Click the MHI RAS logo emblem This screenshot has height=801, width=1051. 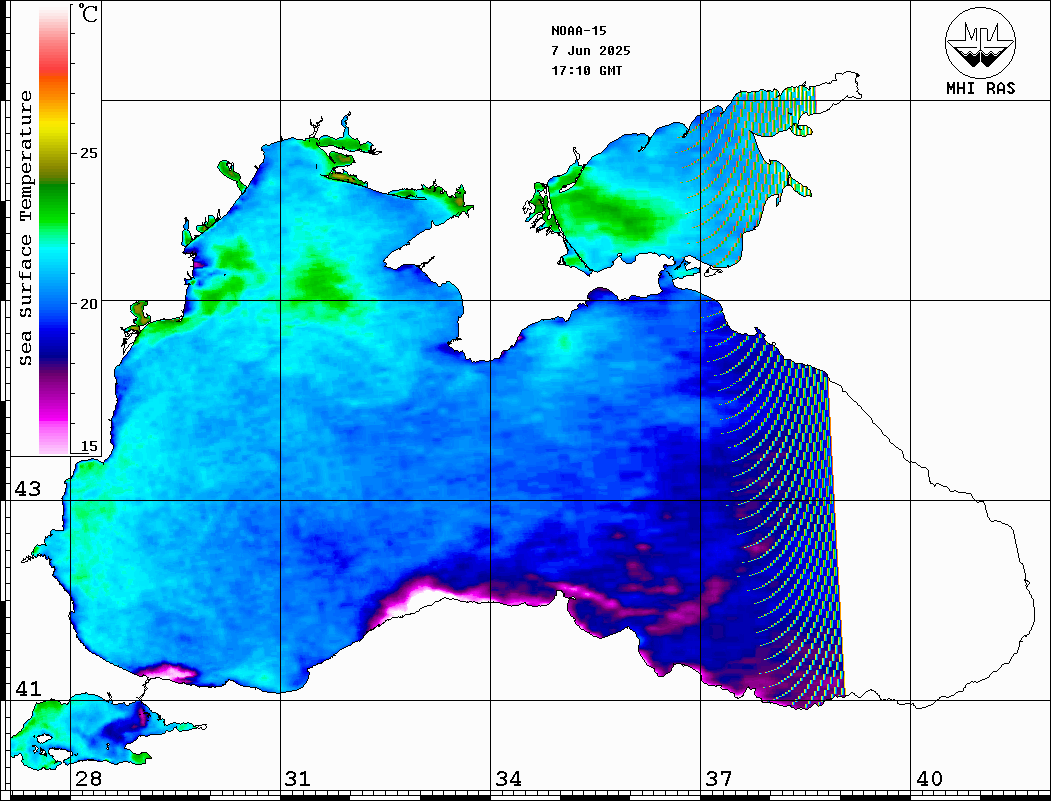(x=980, y=42)
